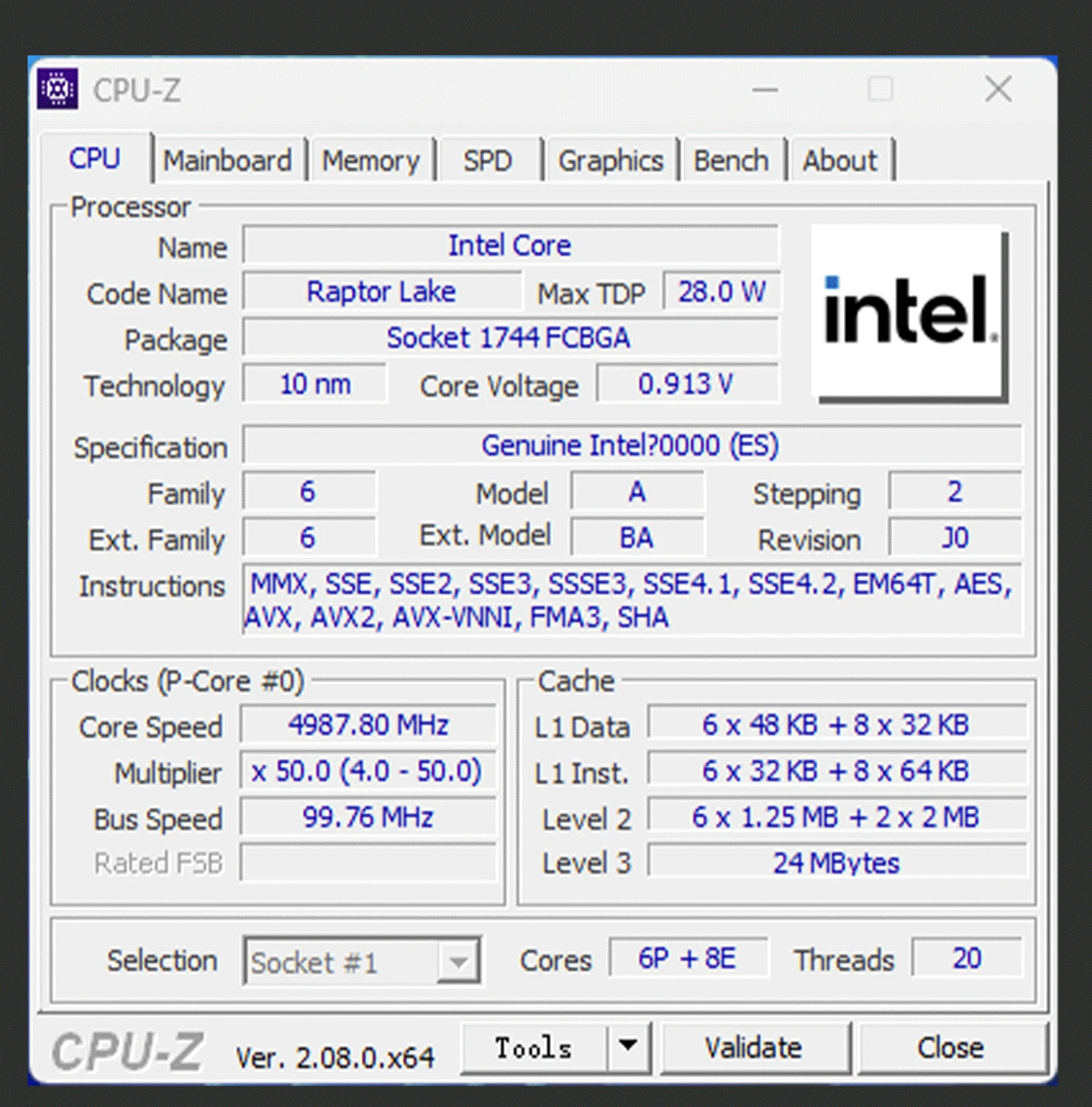Screen dimensions: 1092x1107
Task: Click the Validate button
Action: pyautogui.click(x=754, y=1047)
